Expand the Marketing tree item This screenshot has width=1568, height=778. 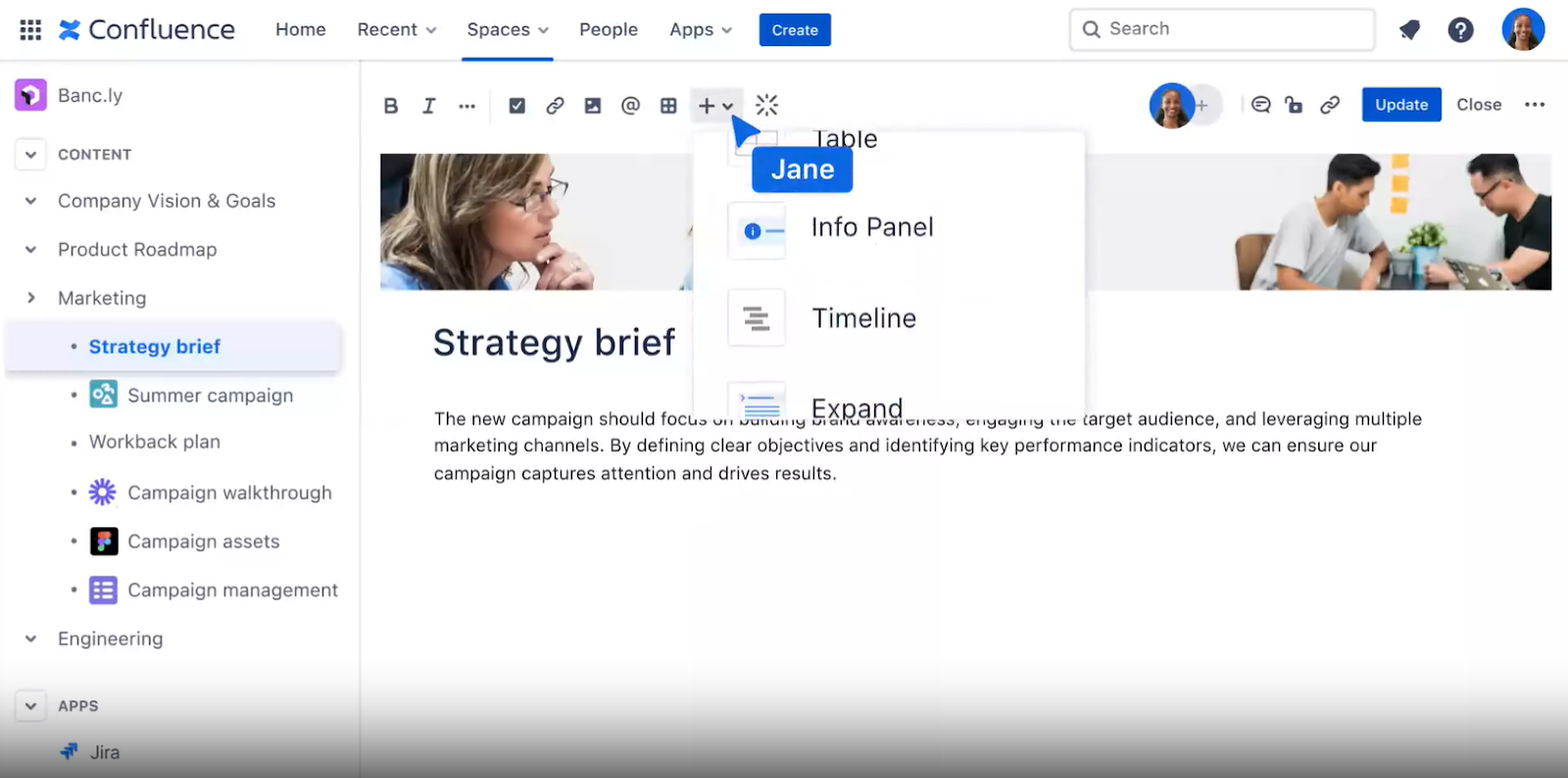coord(30,298)
